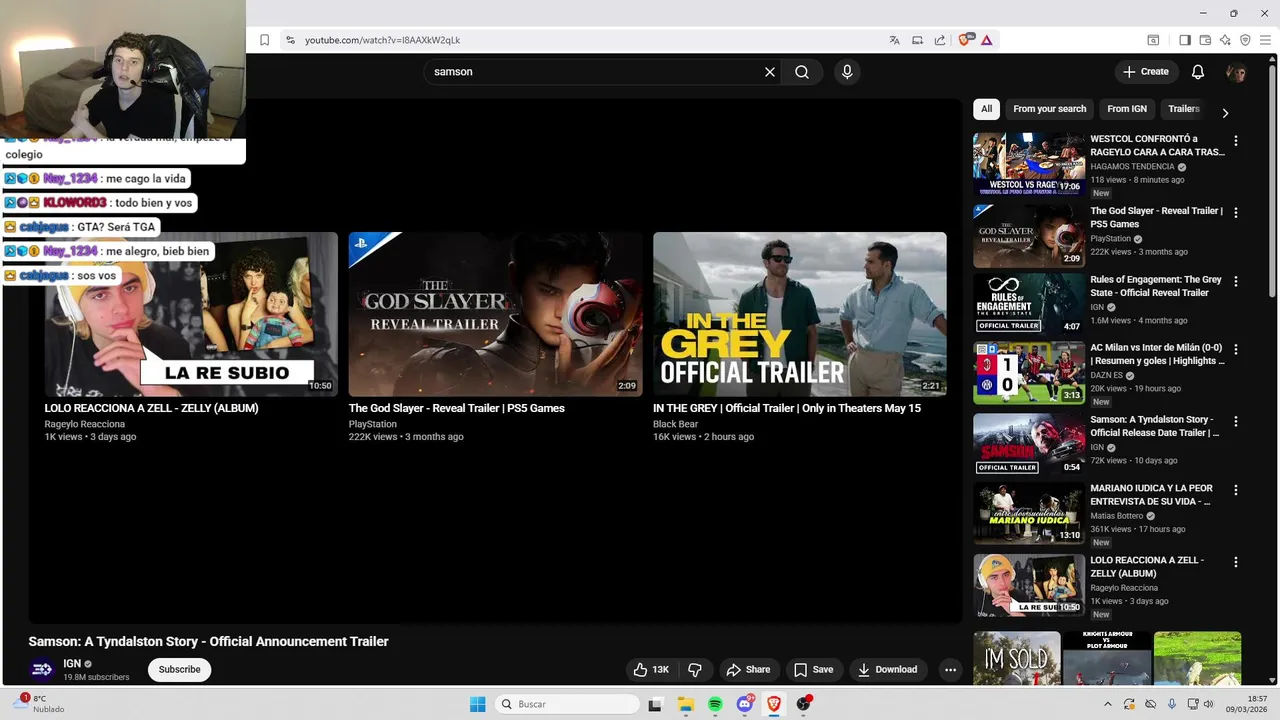Download the video
This screenshot has height=720, width=1280.
click(887, 670)
